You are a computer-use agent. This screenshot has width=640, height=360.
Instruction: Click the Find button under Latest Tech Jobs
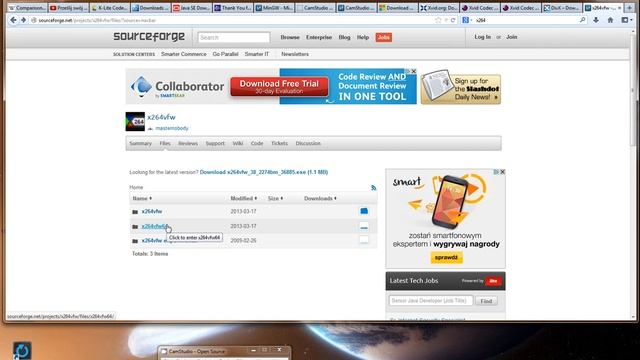click(486, 301)
